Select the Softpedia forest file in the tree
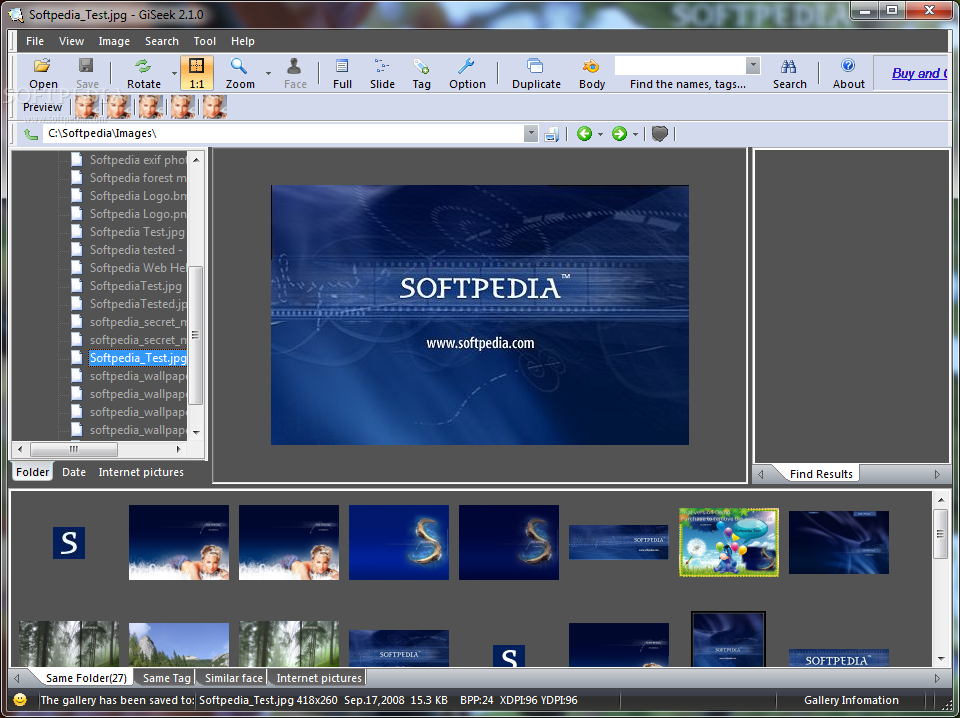 [x=138, y=178]
